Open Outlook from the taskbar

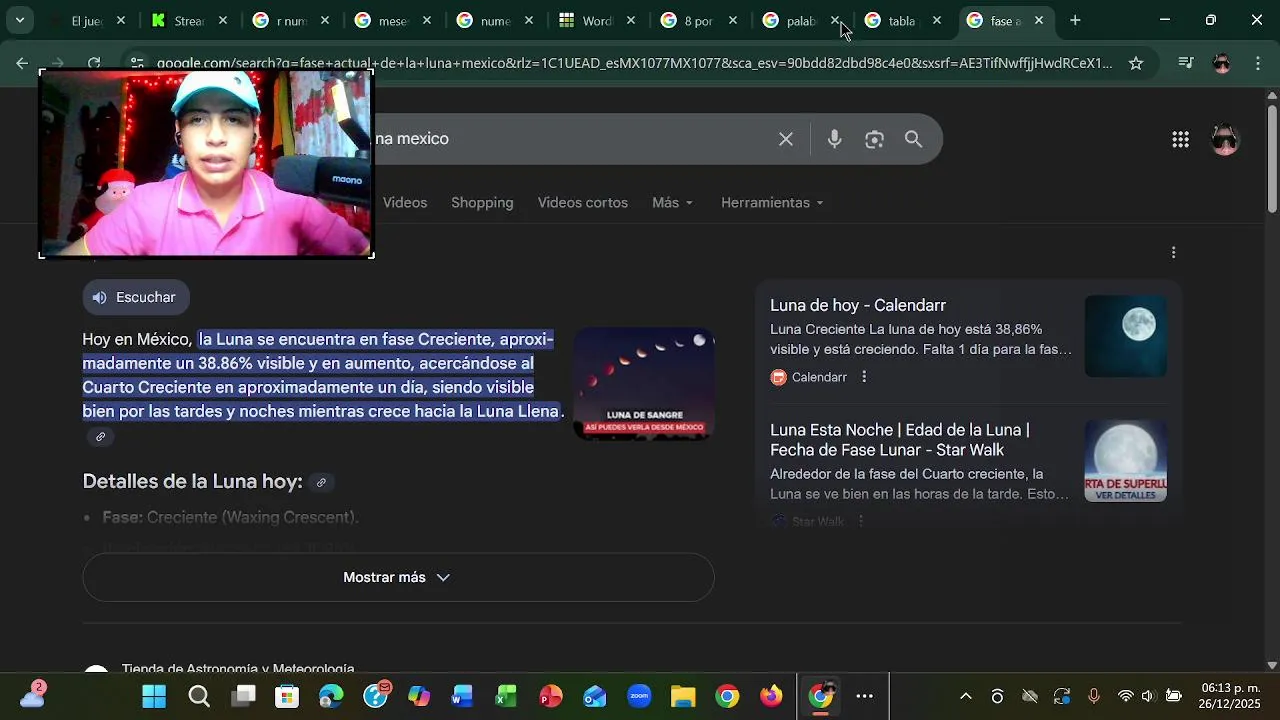(x=595, y=696)
